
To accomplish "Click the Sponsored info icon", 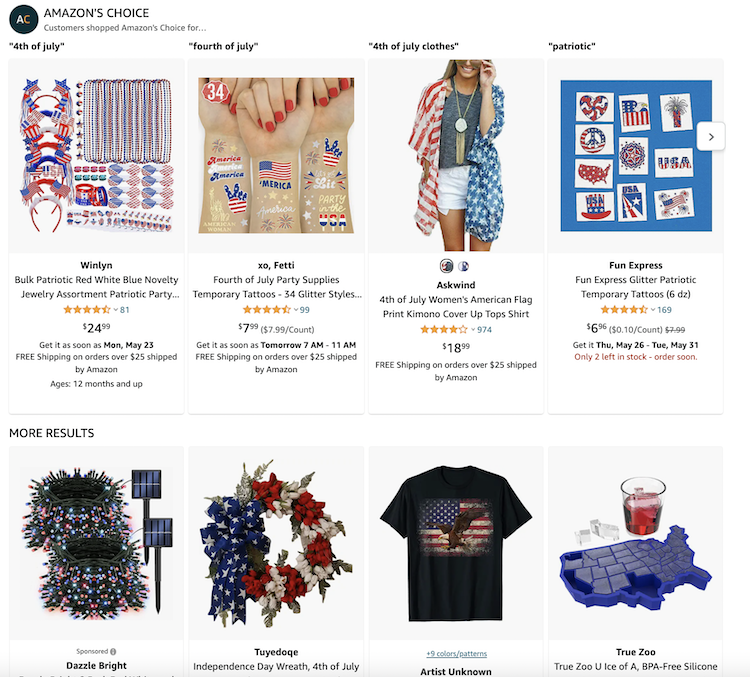I will tap(113, 651).
